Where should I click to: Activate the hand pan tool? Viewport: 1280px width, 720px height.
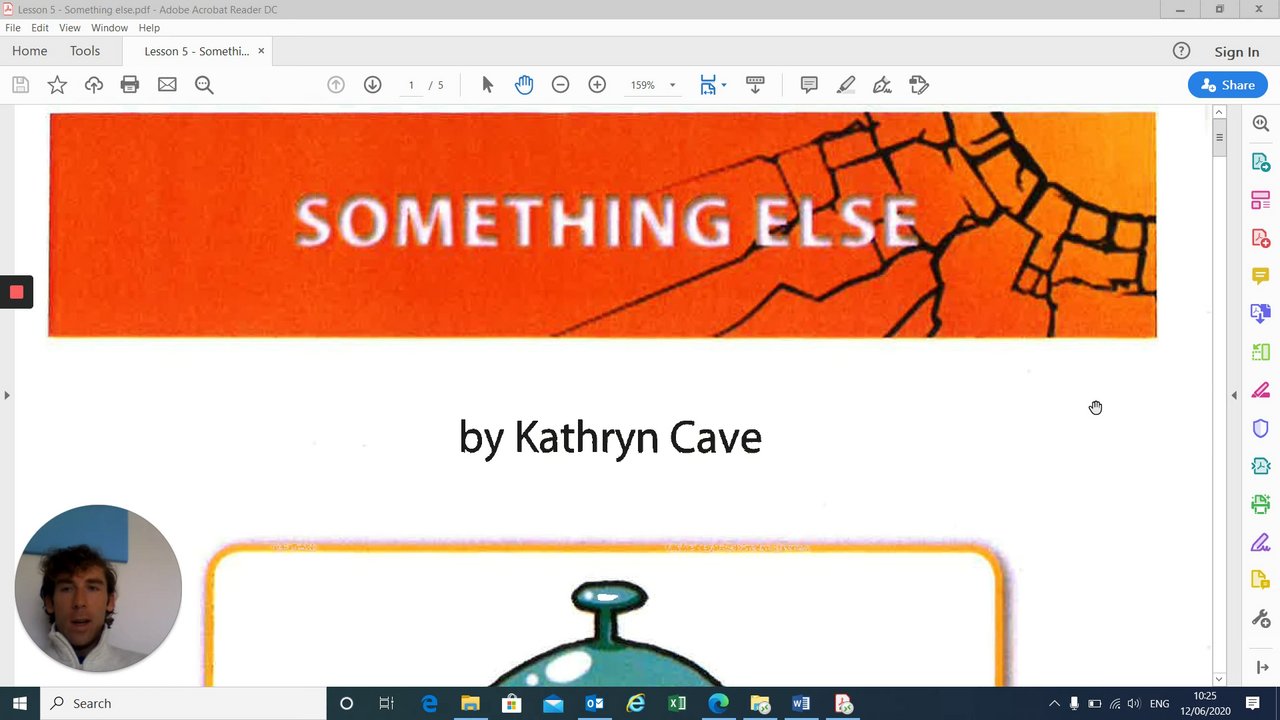click(524, 85)
